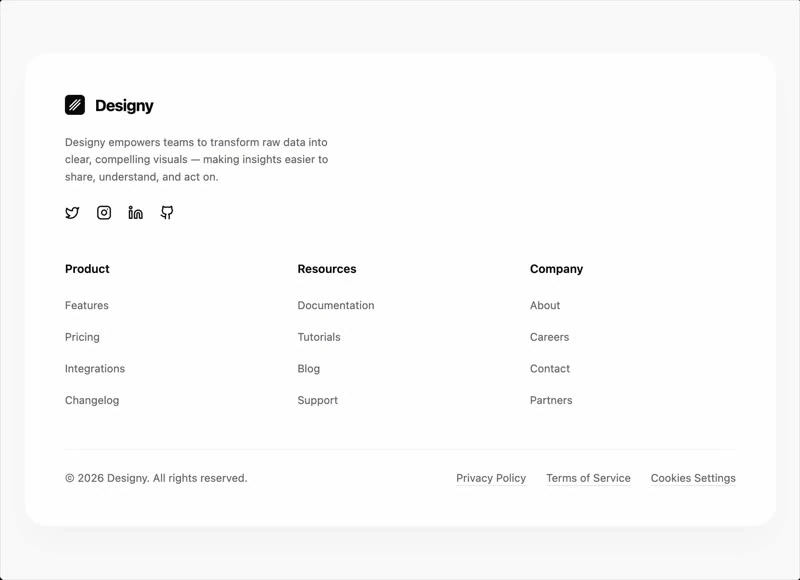The height and width of the screenshot is (580, 800).
Task: Open the Documentation link
Action: point(336,305)
